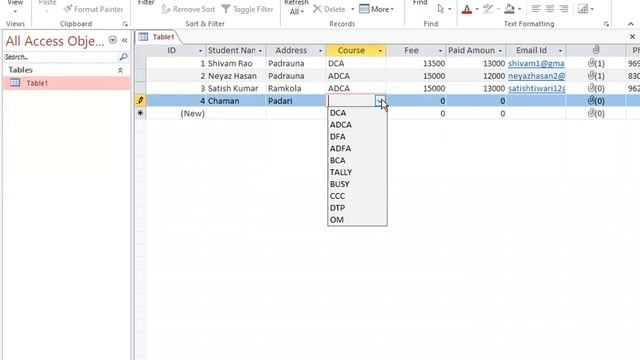Open the Refresh All dropdown

[x=296, y=12]
